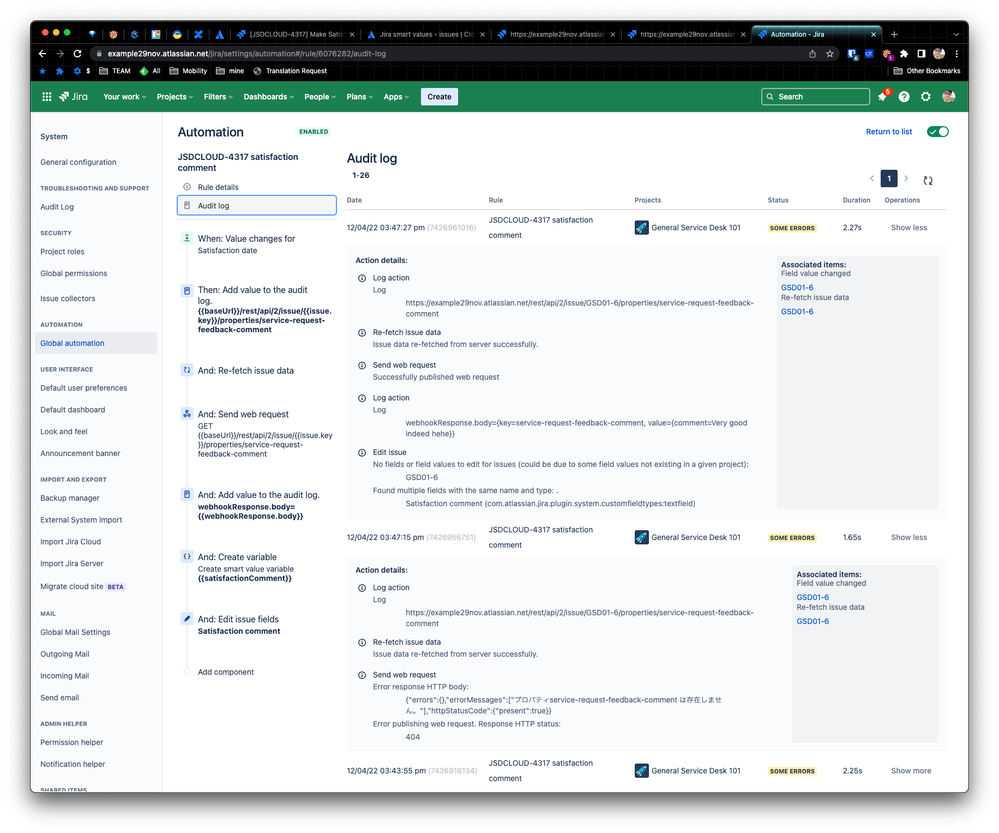Image resolution: width=999 pixels, height=833 pixels.
Task: Click the browser address bar URL
Action: (247, 54)
